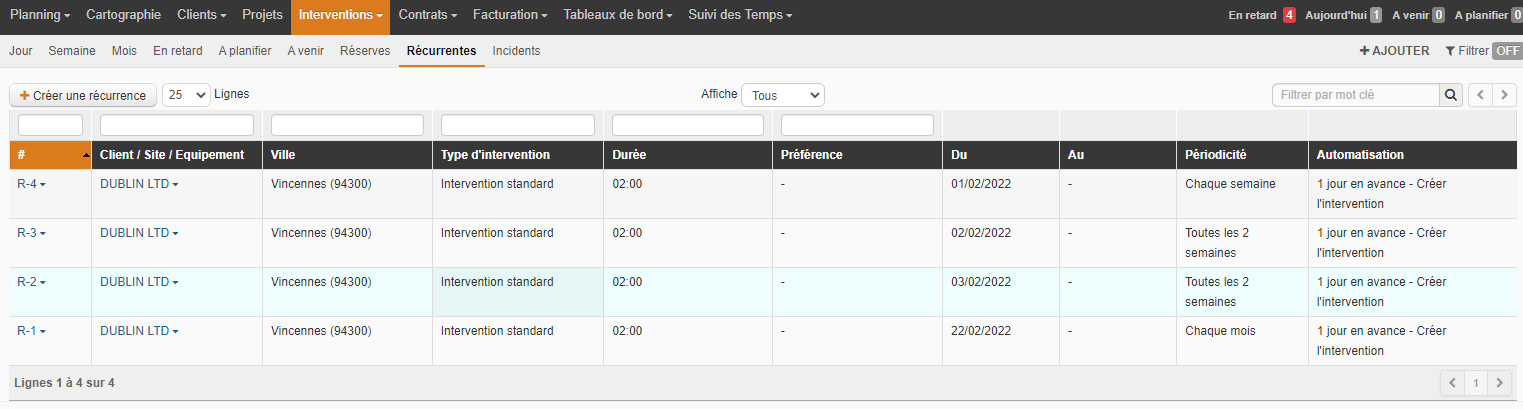The height and width of the screenshot is (409, 1523).
Task: Click the next page chevron at table bottom
Action: (1498, 383)
